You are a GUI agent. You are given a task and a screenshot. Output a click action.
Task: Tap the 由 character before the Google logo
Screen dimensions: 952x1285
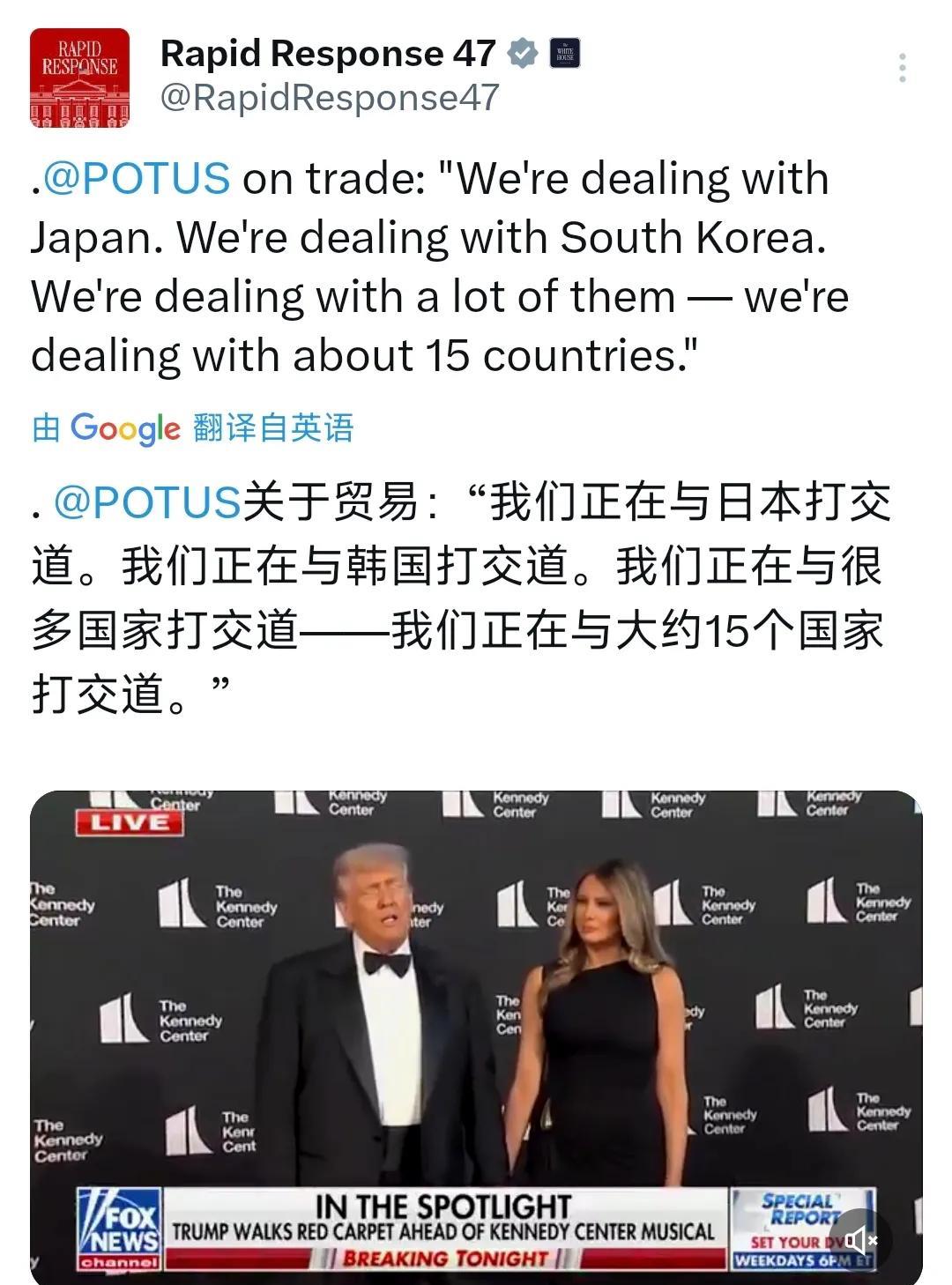[x=46, y=428]
